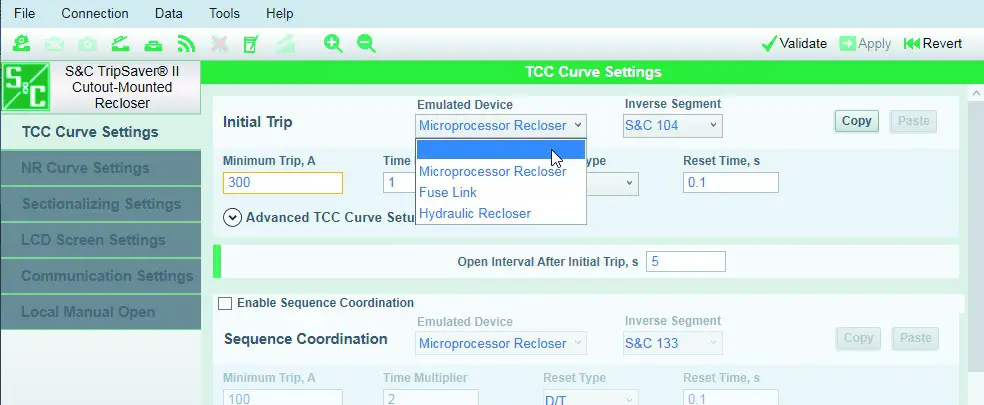This screenshot has height=405, width=984.
Task: Click the Initial Trip section label
Action: click(x=257, y=122)
